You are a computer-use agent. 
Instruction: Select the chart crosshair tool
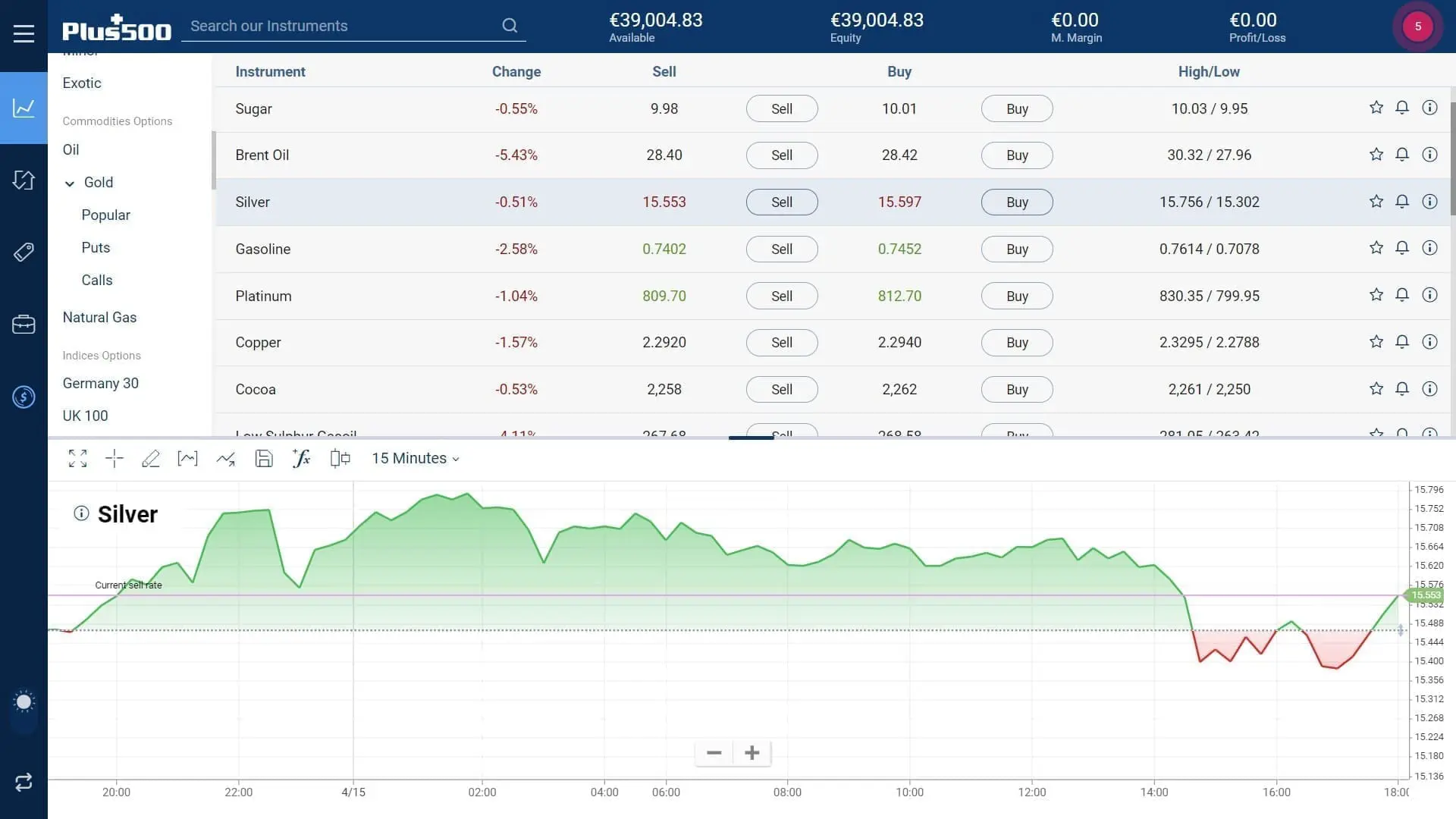pyautogui.click(x=114, y=458)
